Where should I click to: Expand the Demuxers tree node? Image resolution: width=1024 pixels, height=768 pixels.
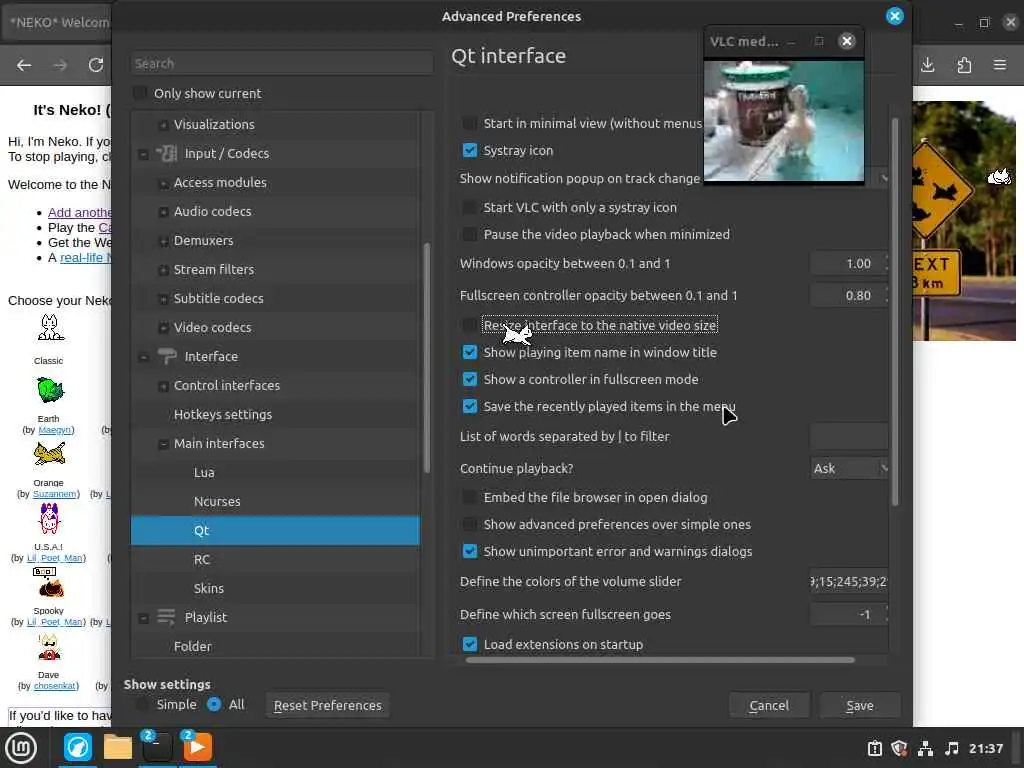coord(163,241)
